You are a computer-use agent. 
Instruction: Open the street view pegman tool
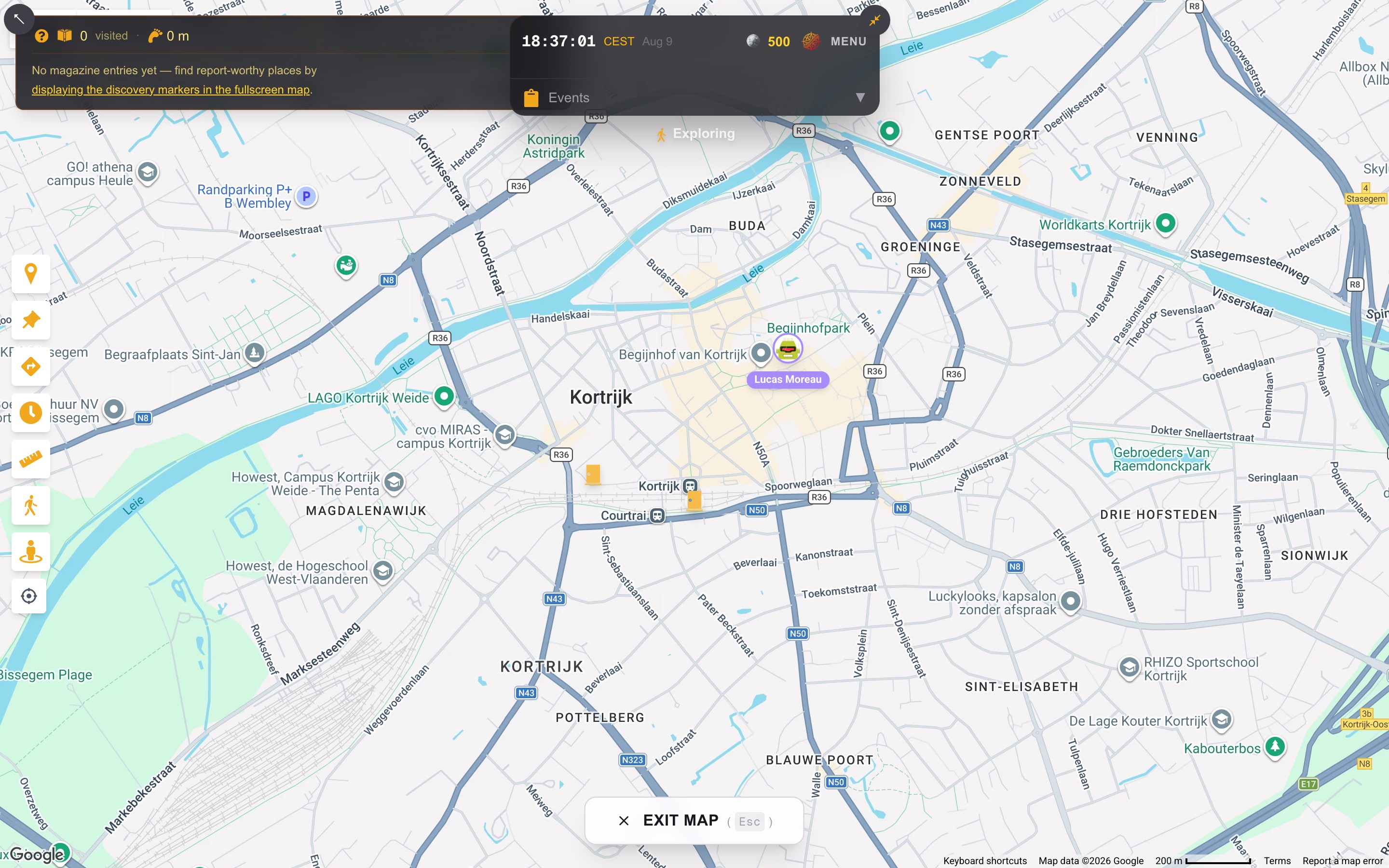point(31,552)
